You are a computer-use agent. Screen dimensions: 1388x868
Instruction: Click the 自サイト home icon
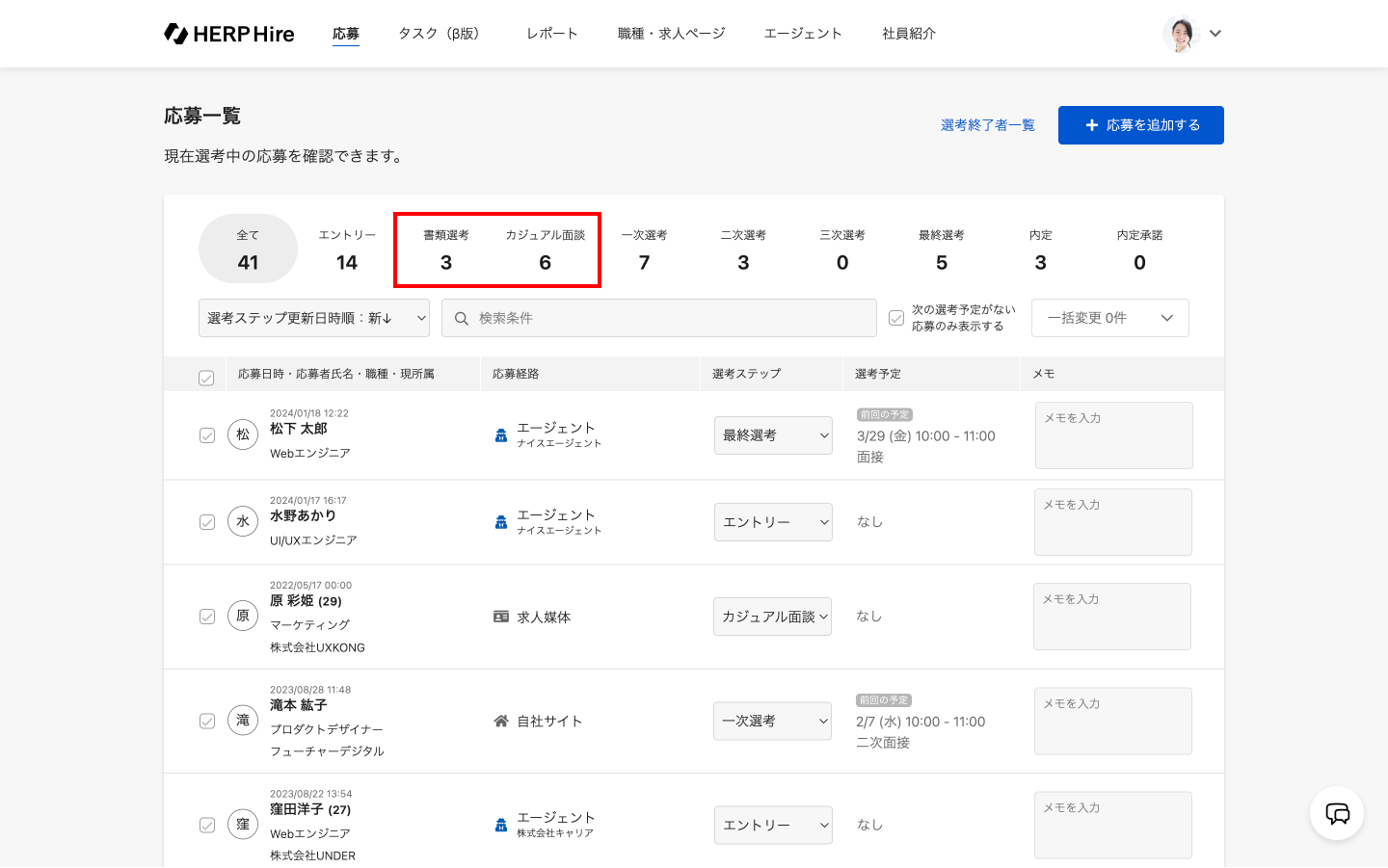point(501,721)
